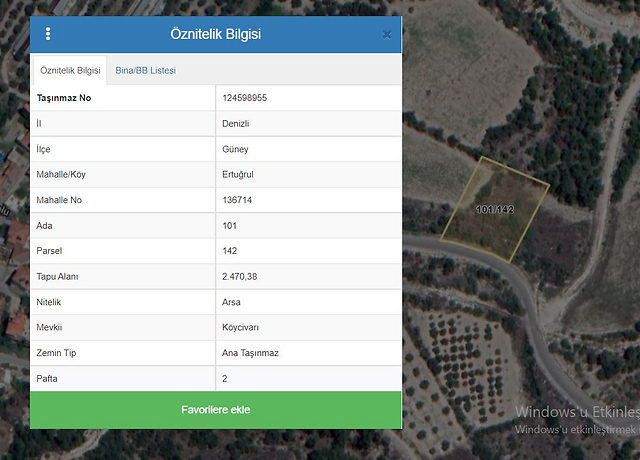The width and height of the screenshot is (640, 460).
Task: Select the Öznitelik Bilgisi tab
Action: point(70,71)
